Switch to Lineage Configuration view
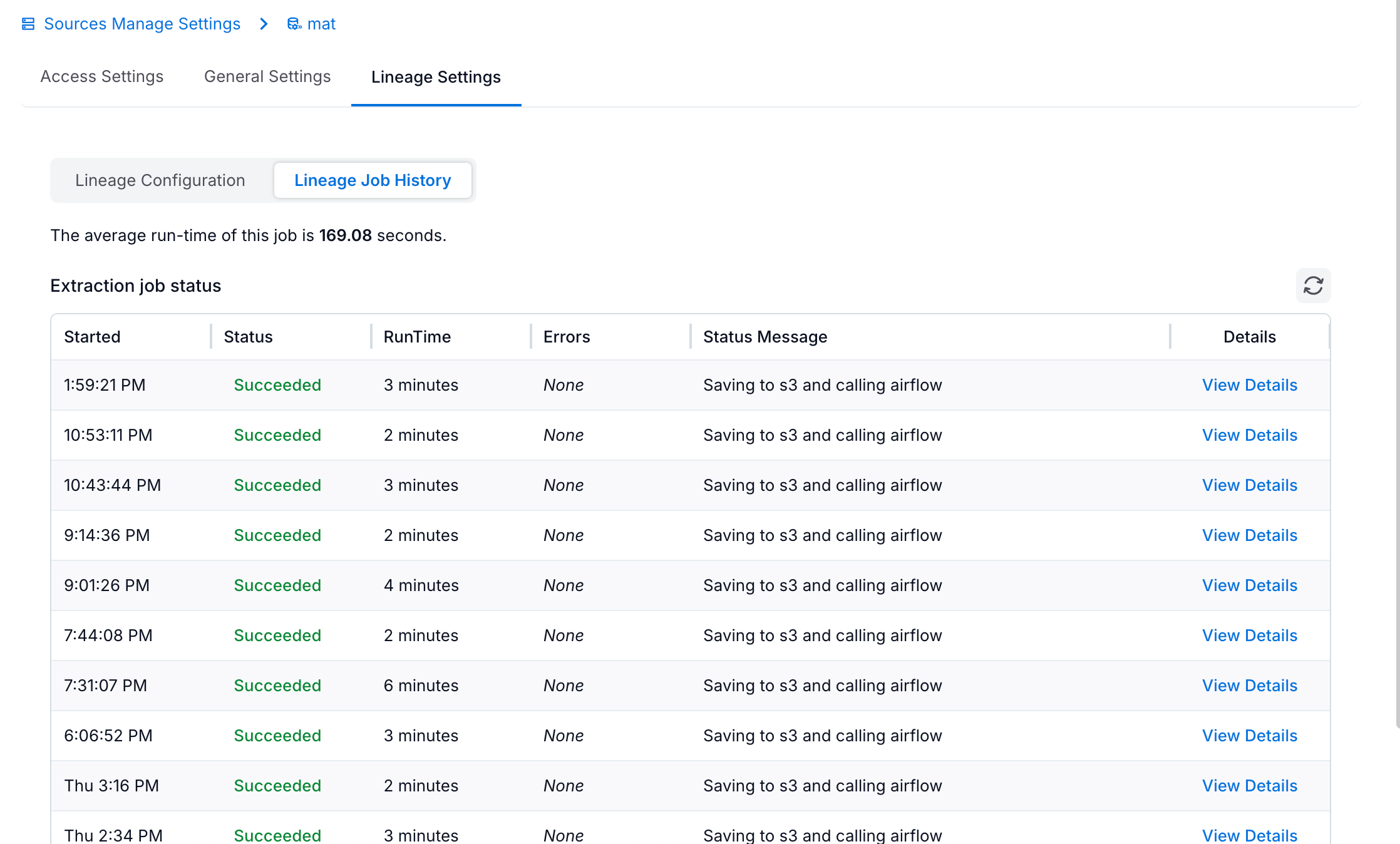1400x844 pixels. pyautogui.click(x=160, y=180)
